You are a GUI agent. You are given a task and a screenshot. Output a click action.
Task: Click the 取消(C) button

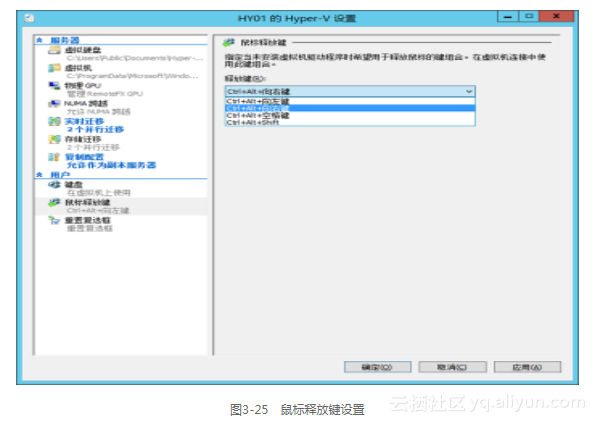tap(452, 367)
